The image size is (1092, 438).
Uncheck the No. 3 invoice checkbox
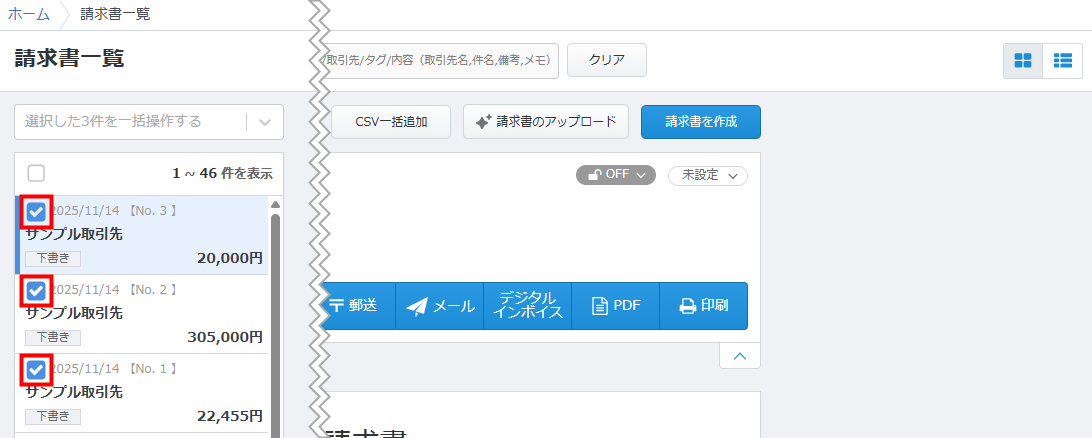(x=37, y=212)
